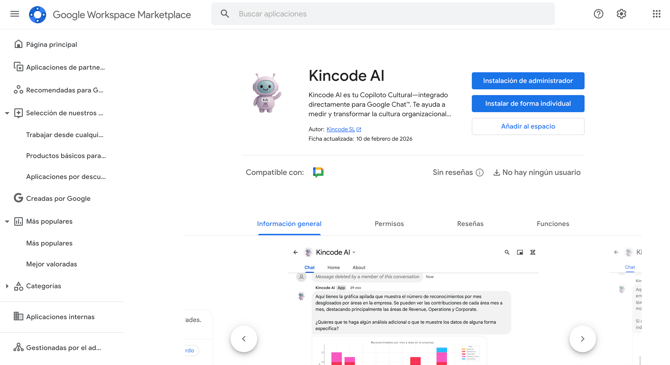Click the Kincode AI chat screenshot thumbnail
The image size is (670, 365).
(413, 306)
